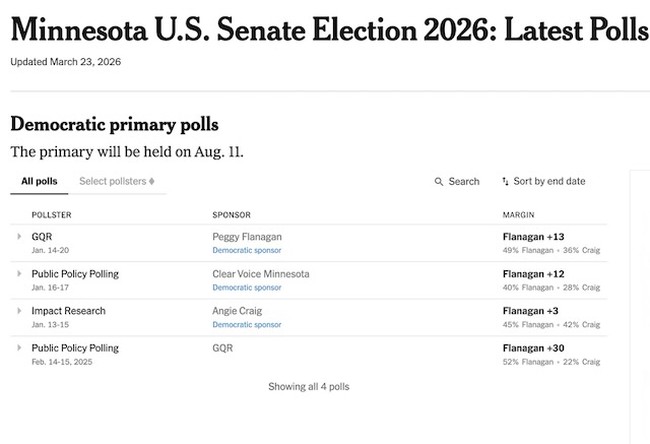This screenshot has width=650, height=444.
Task: Click the Search magnifying glass icon
Action: [439, 182]
